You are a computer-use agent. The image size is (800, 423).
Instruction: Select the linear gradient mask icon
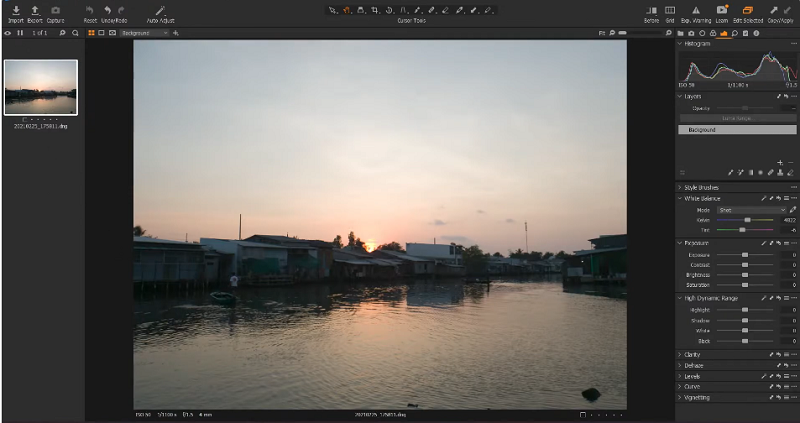(x=751, y=173)
